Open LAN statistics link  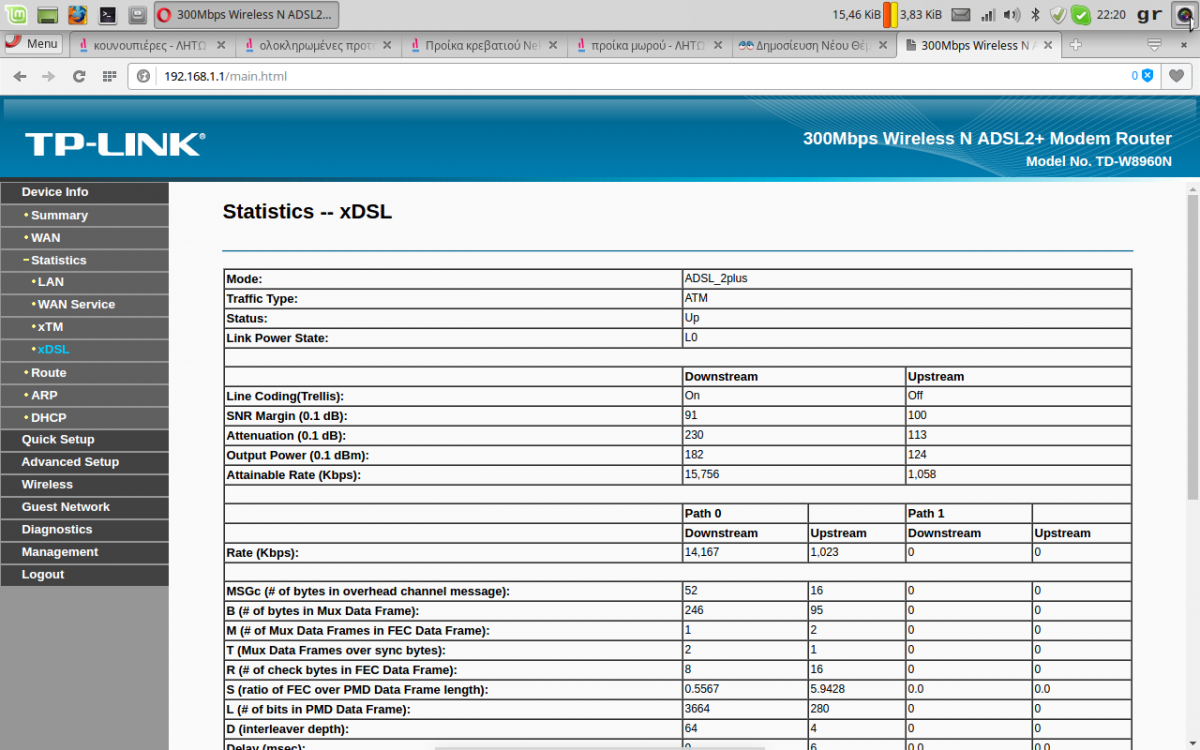coord(50,282)
